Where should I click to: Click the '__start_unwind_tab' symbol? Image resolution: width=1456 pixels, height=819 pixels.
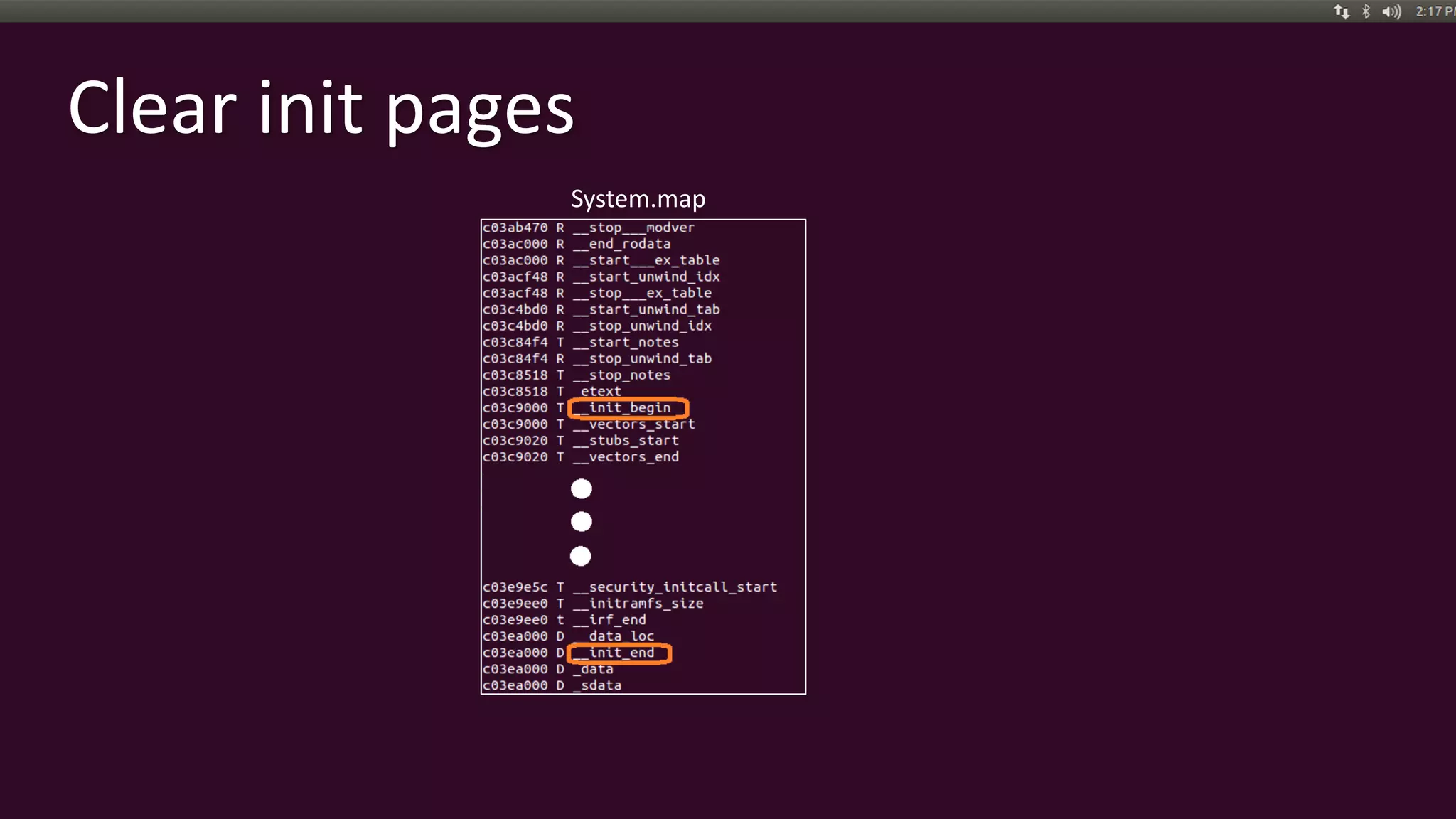(646, 309)
